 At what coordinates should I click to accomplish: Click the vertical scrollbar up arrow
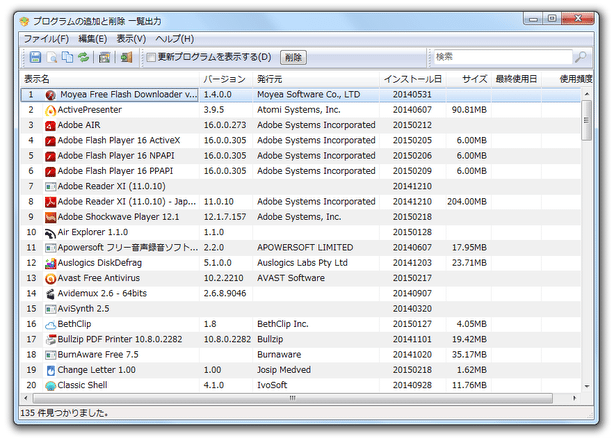[x=587, y=94]
